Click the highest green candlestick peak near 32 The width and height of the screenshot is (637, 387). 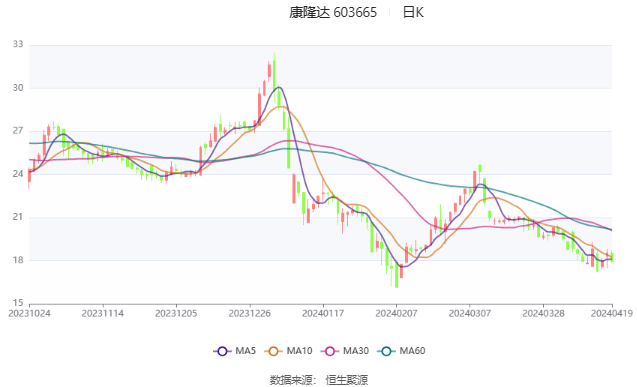274,77
